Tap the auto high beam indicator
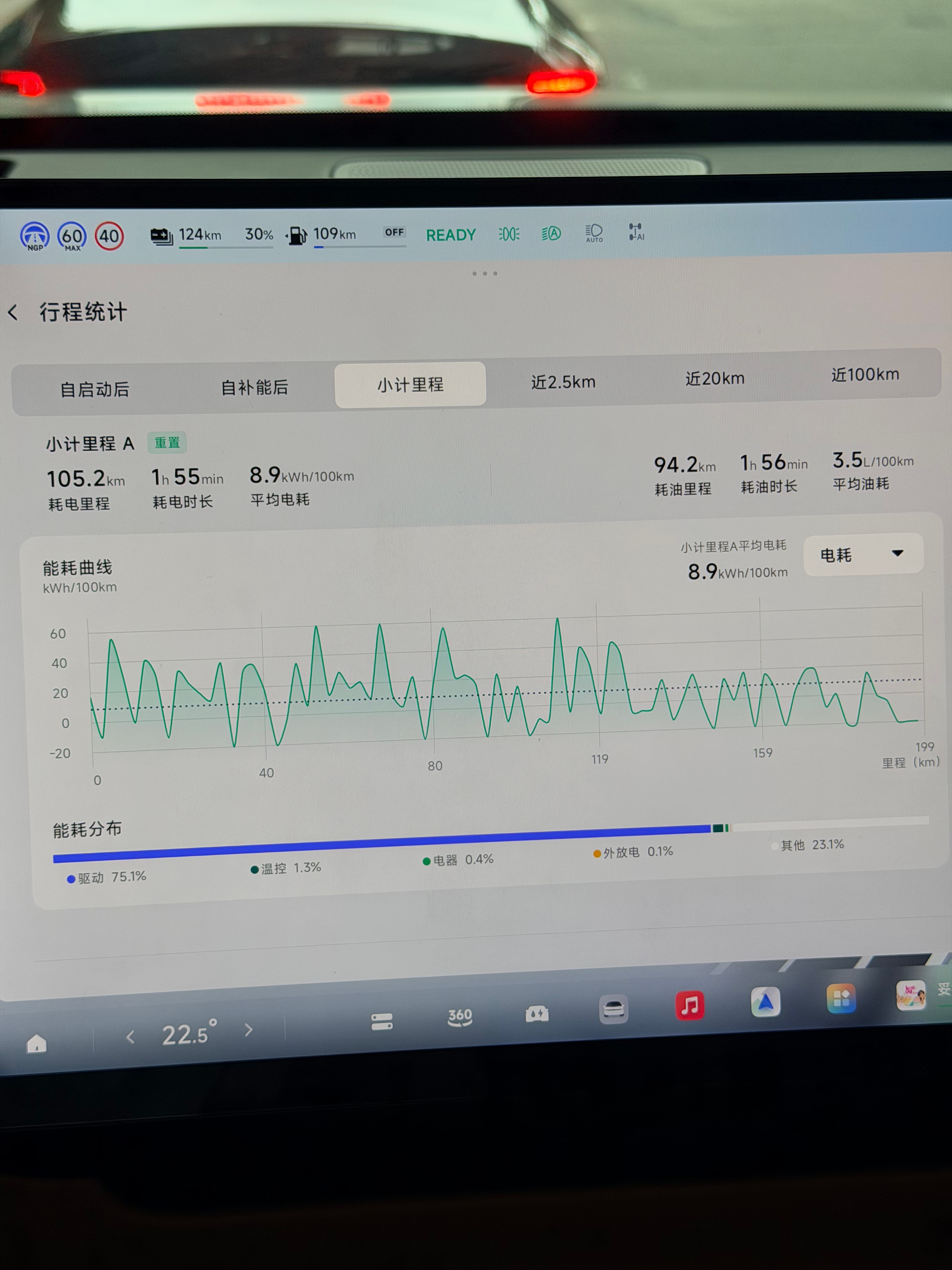This screenshot has height=1270, width=952. click(x=551, y=234)
